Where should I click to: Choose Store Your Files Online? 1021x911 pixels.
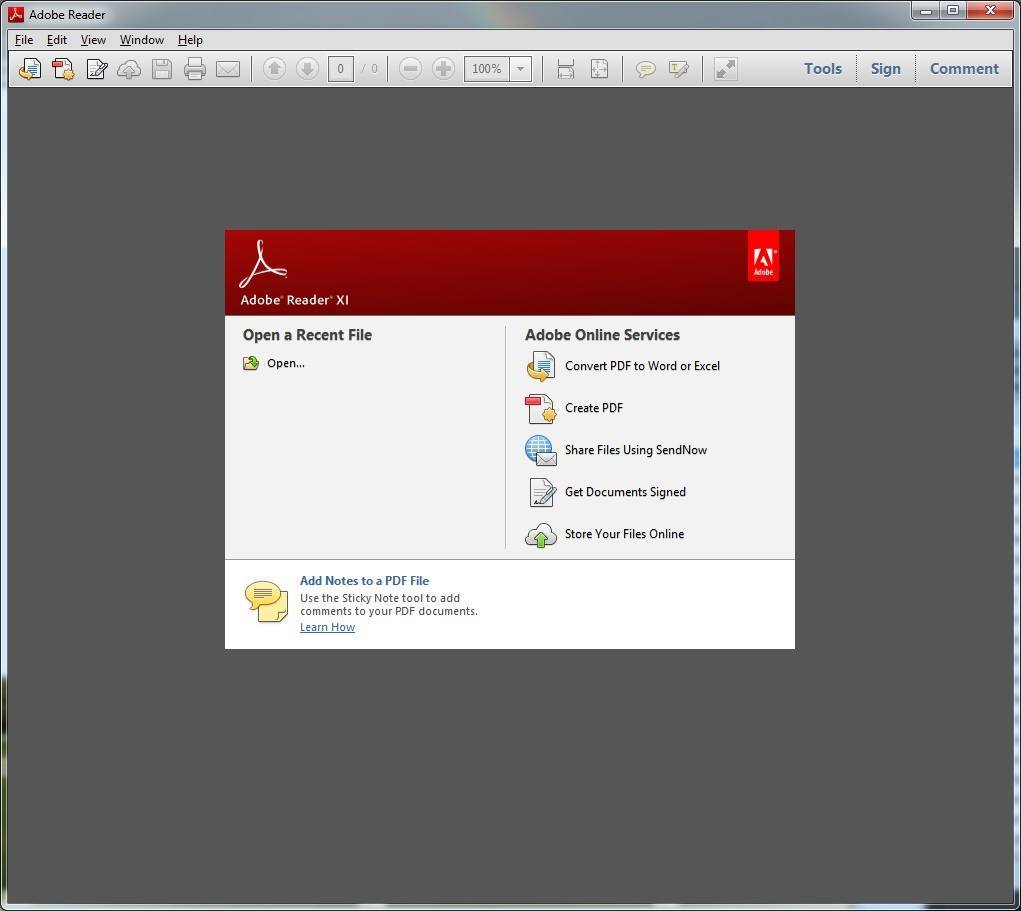click(624, 534)
